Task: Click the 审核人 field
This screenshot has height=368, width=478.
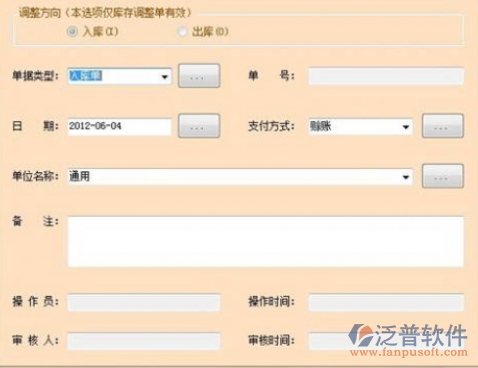Action: (144, 341)
